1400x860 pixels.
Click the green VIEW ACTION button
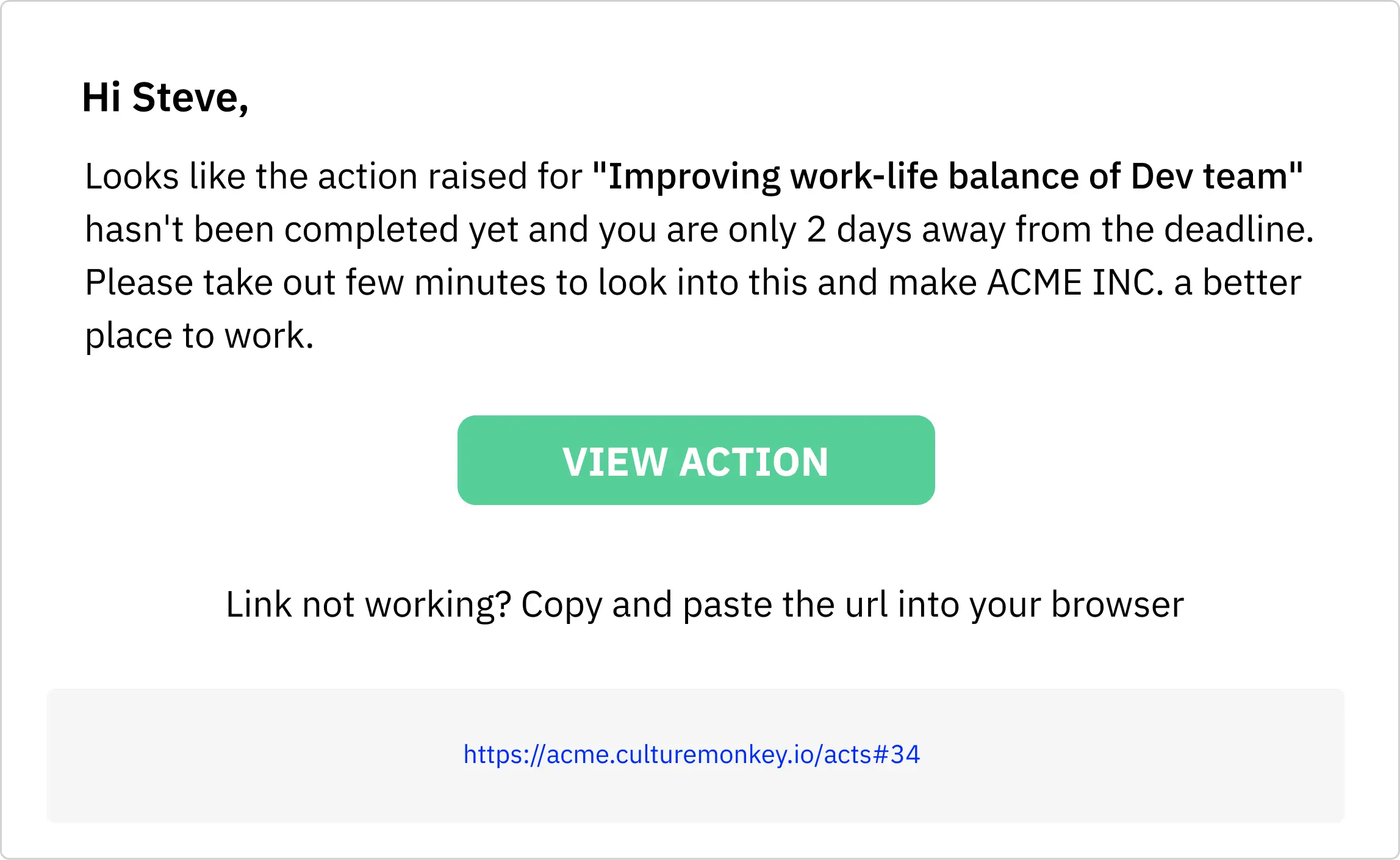[695, 460]
